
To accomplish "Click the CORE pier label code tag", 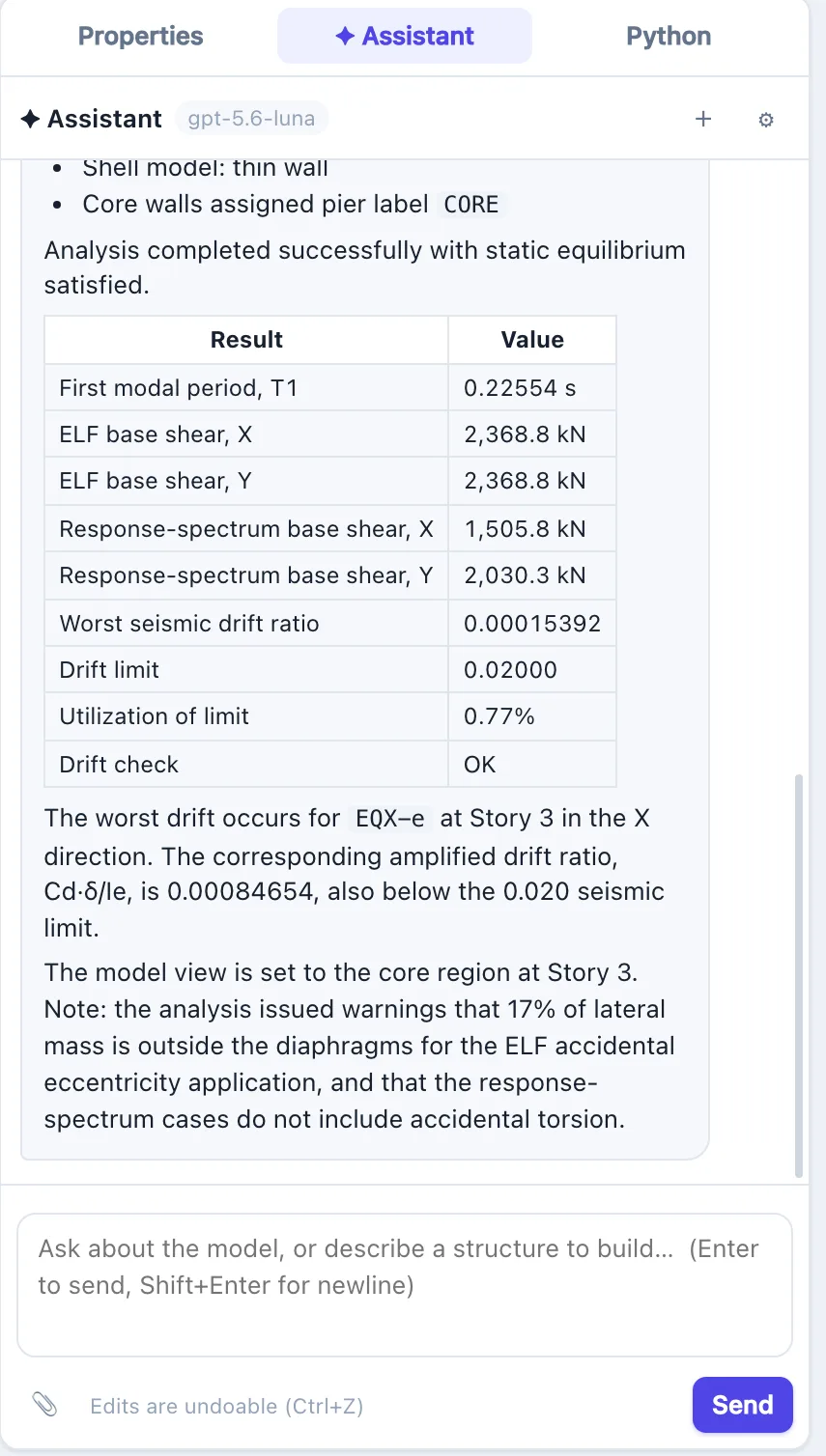I will click(470, 205).
